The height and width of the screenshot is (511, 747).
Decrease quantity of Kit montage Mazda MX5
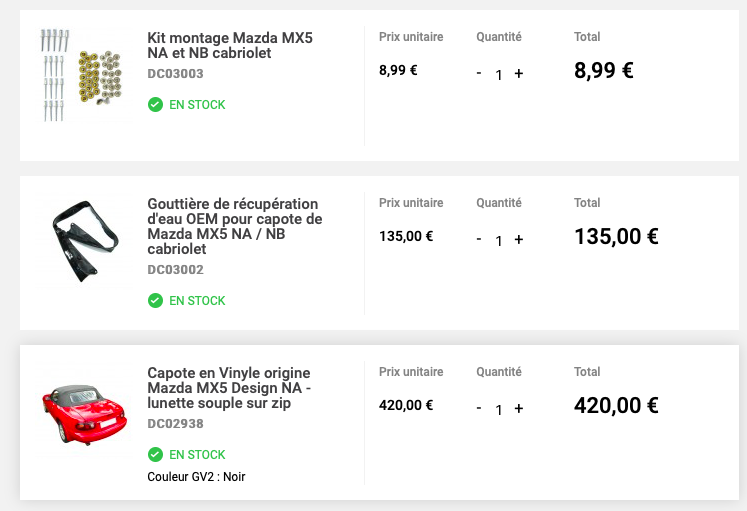pyautogui.click(x=479, y=73)
